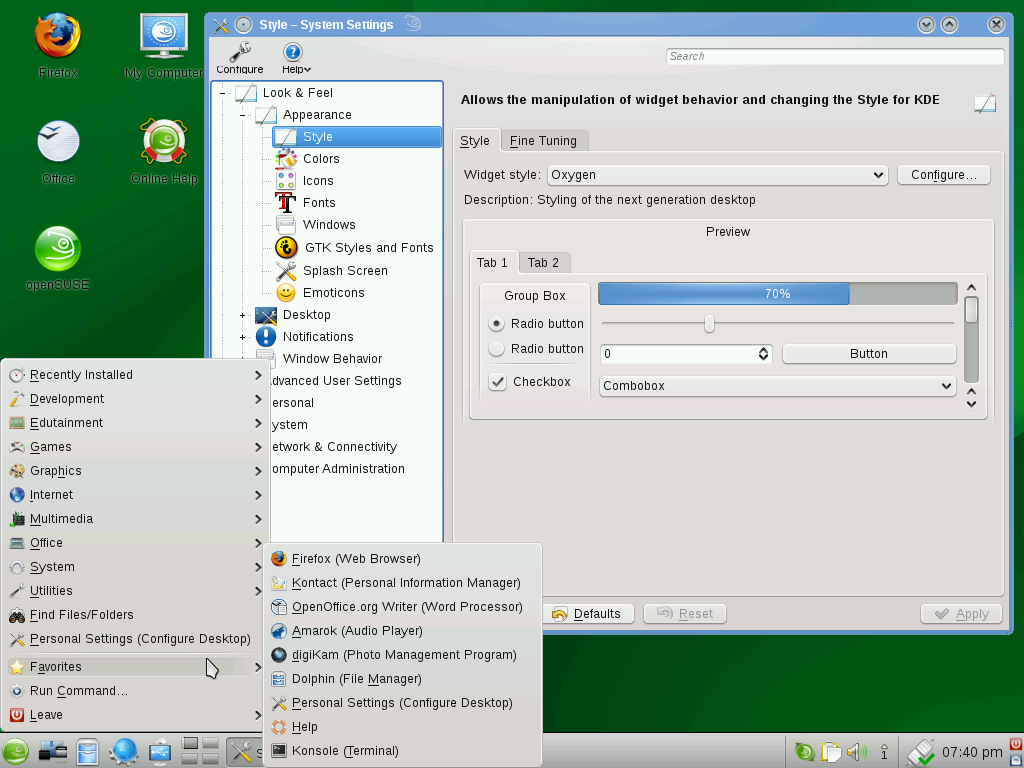Click the System Settings Search field
The width and height of the screenshot is (1024, 768).
(835, 56)
